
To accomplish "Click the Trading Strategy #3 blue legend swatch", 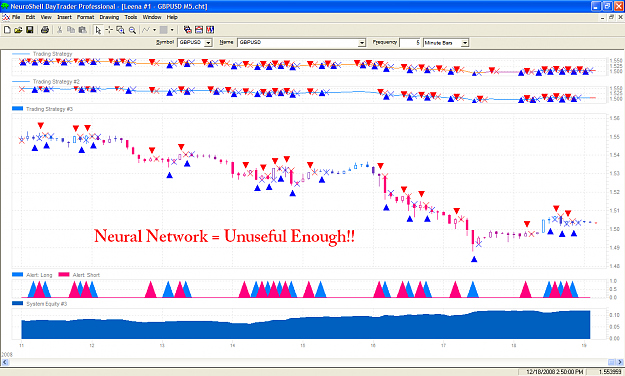I will [x=18, y=108].
